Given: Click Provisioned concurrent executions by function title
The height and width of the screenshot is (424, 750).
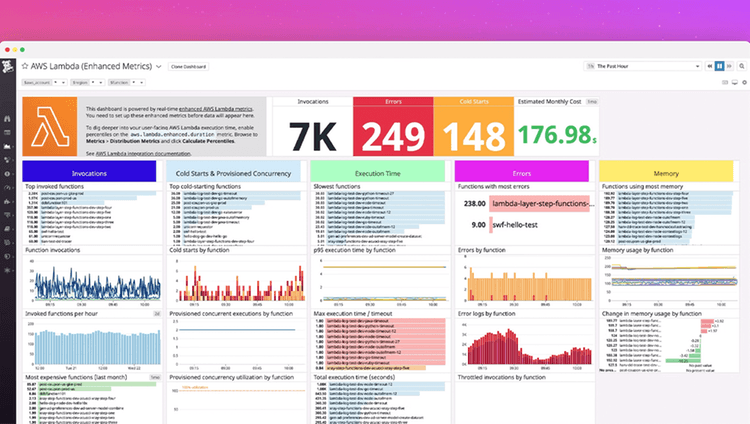Looking at the screenshot, I should 231,313.
